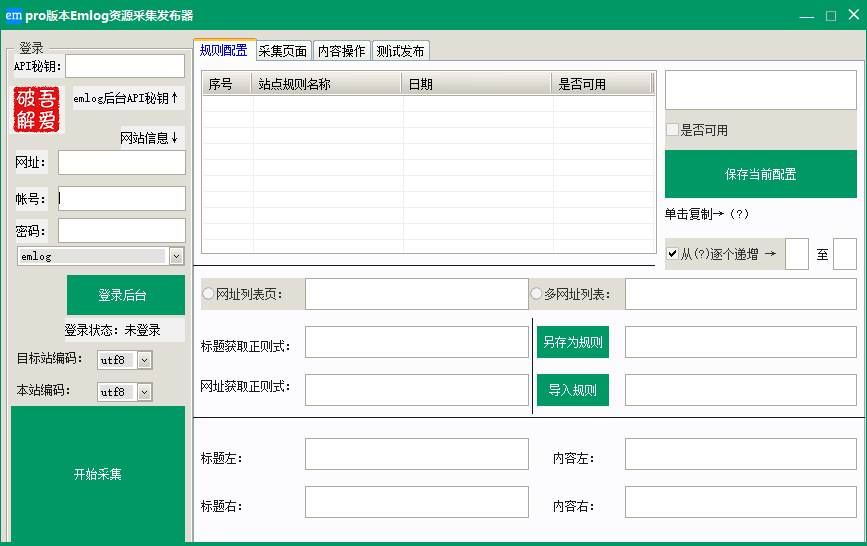Select the 网址列表页 radio button
This screenshot has height=546, width=867.
click(x=208, y=294)
